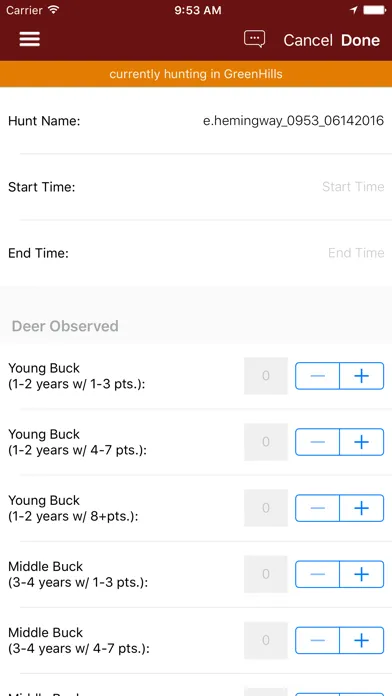Tap the location arrow in status bar

tap(354, 10)
